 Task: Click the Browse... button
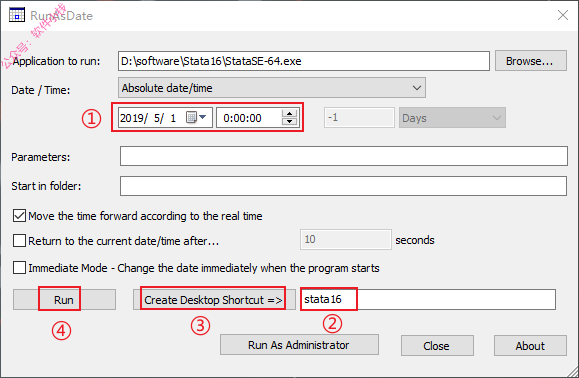click(531, 61)
